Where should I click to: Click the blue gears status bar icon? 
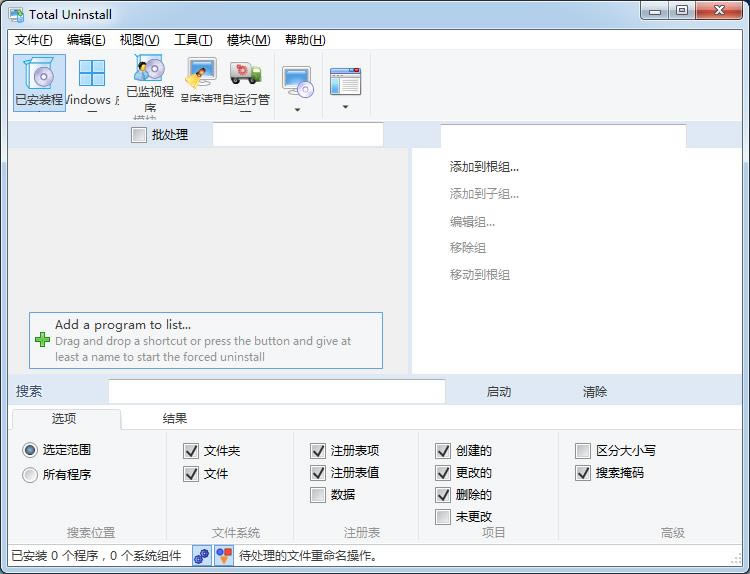201,555
